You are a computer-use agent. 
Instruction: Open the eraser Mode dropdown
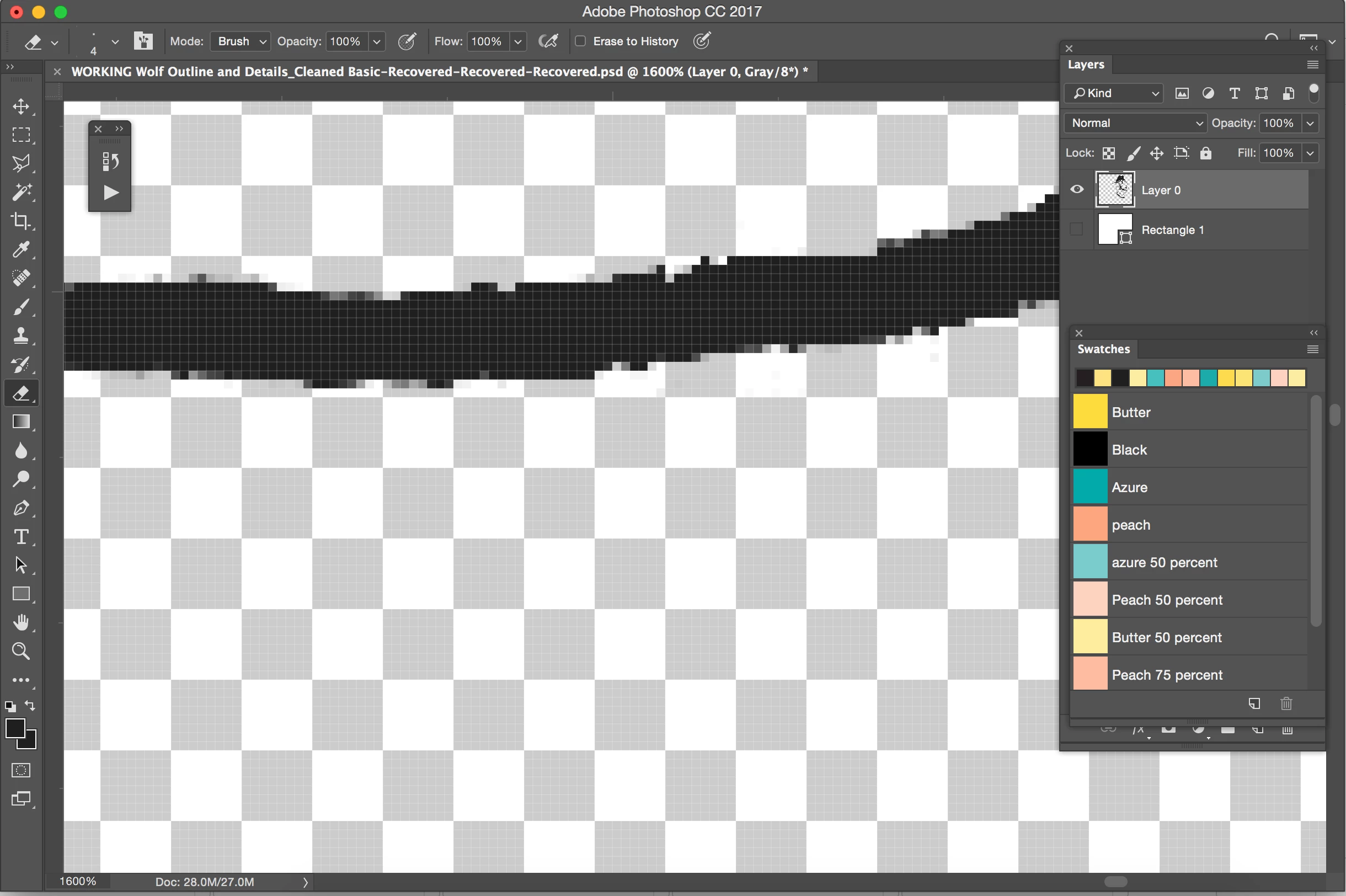[241, 41]
